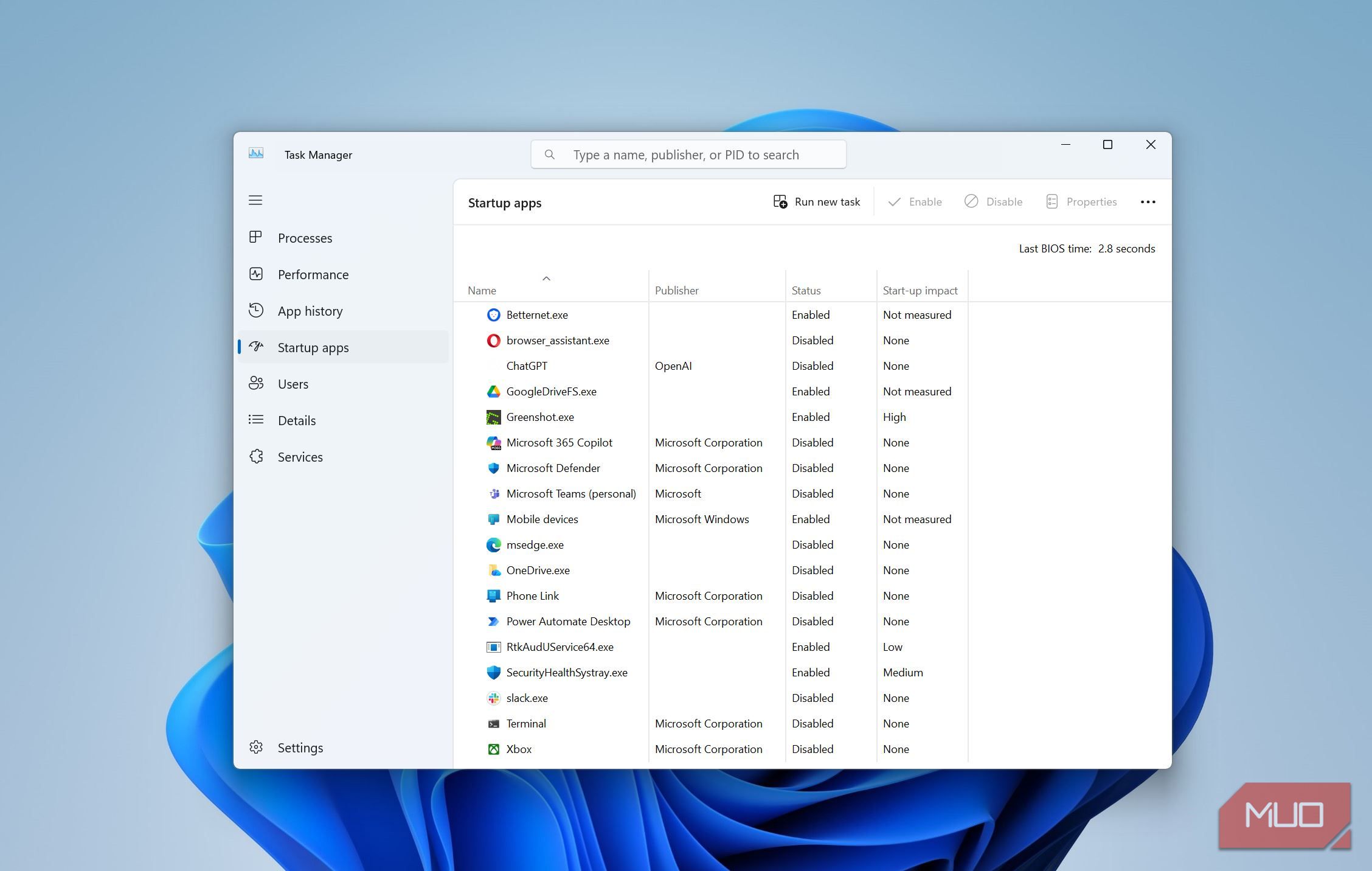
Task: Click the Microsoft 365 Copilot icon
Action: click(494, 443)
